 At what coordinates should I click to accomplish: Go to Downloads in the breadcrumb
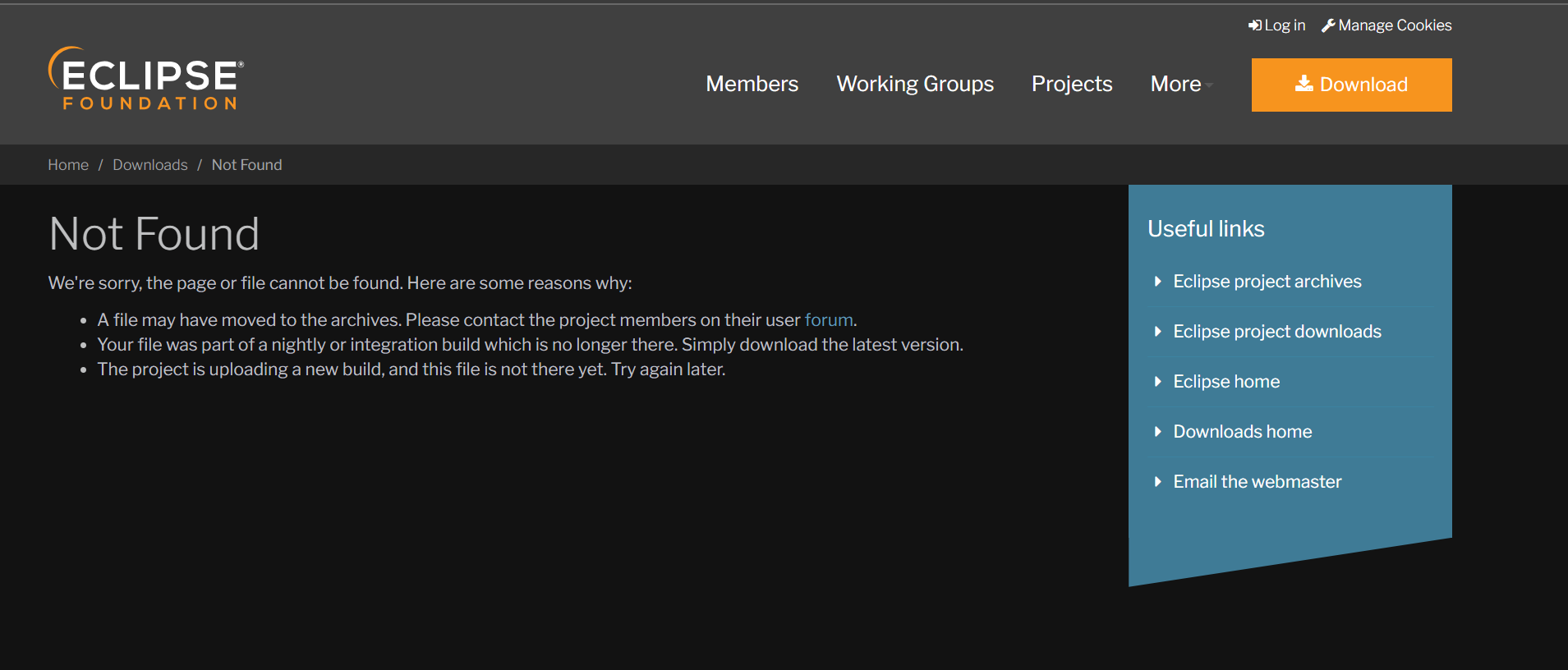coord(150,165)
